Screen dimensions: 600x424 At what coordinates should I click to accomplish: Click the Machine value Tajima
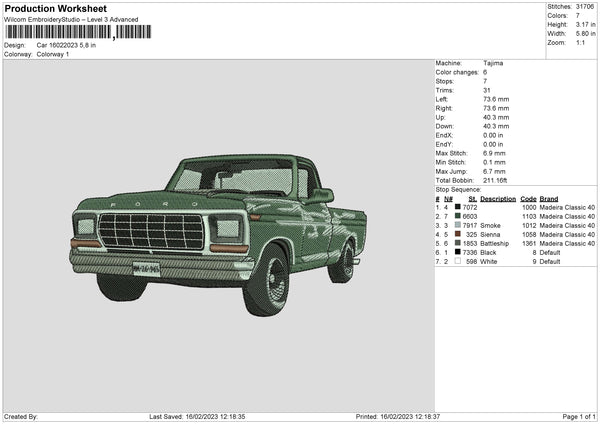[493, 63]
